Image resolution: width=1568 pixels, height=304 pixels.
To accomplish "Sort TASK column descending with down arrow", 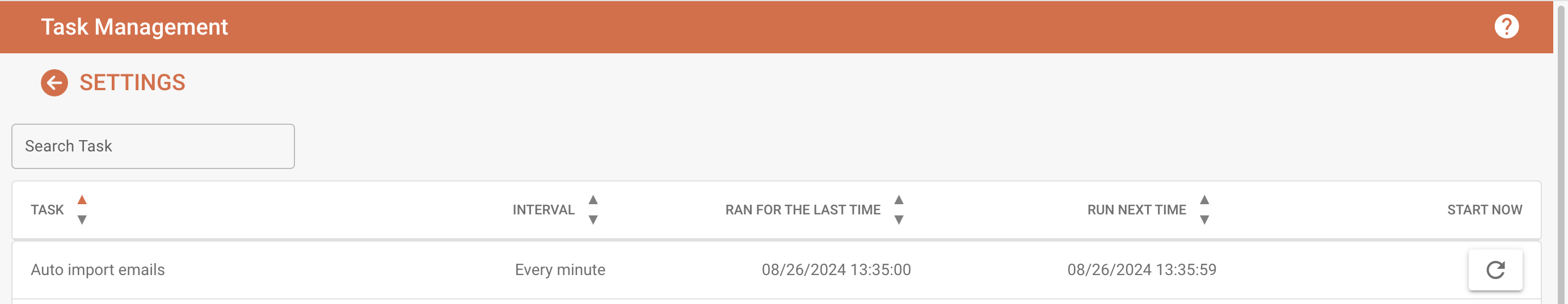I will (82, 219).
